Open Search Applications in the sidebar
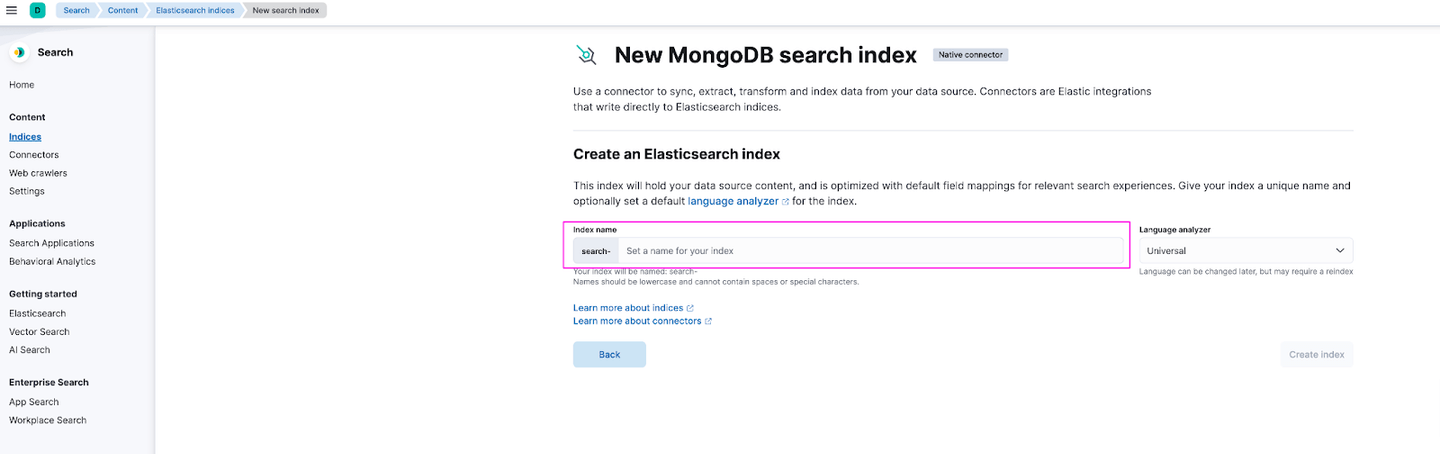 click(52, 243)
